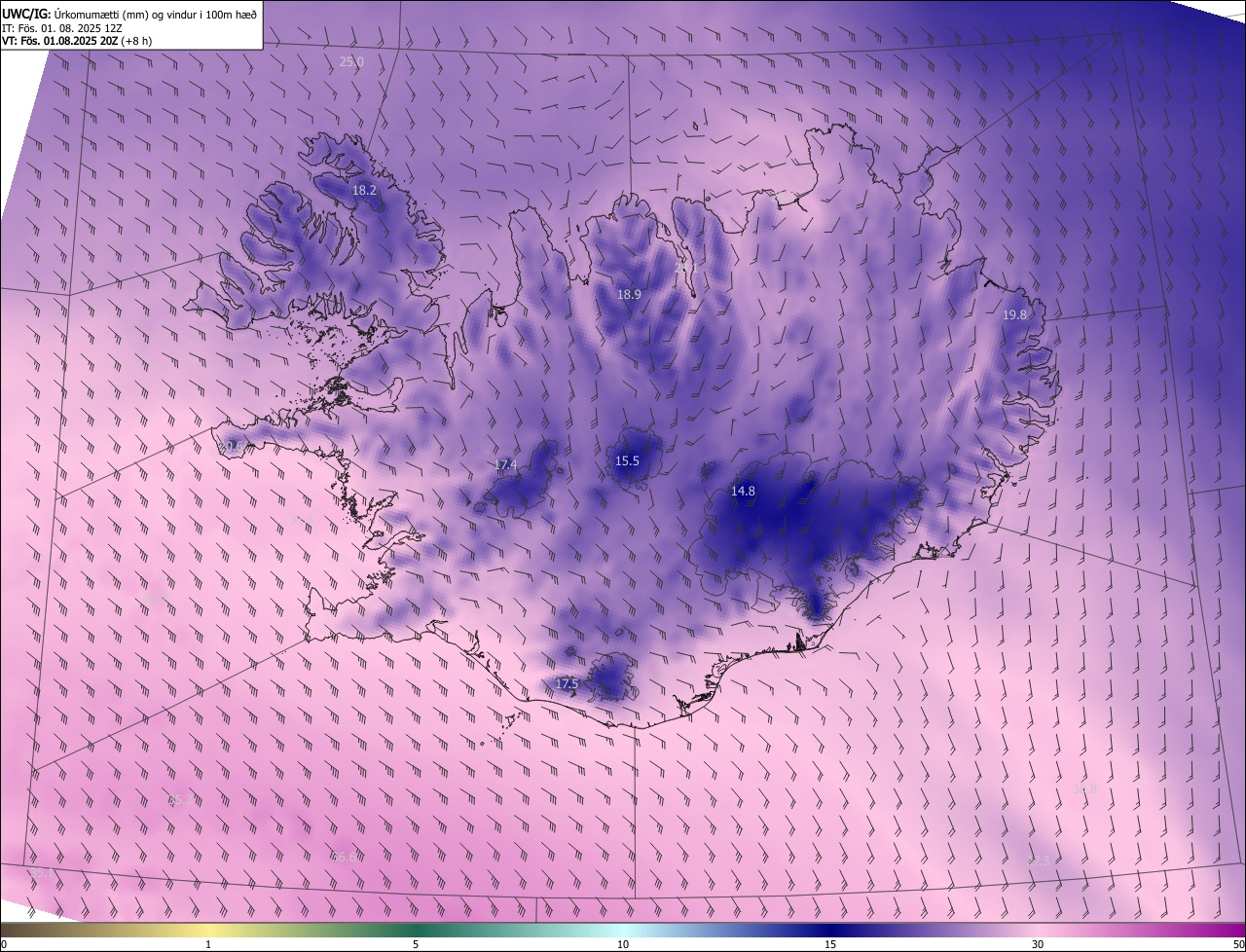This screenshot has width=1246, height=952.
Task: Click the colorbar tick label 5
Action: 416,944
